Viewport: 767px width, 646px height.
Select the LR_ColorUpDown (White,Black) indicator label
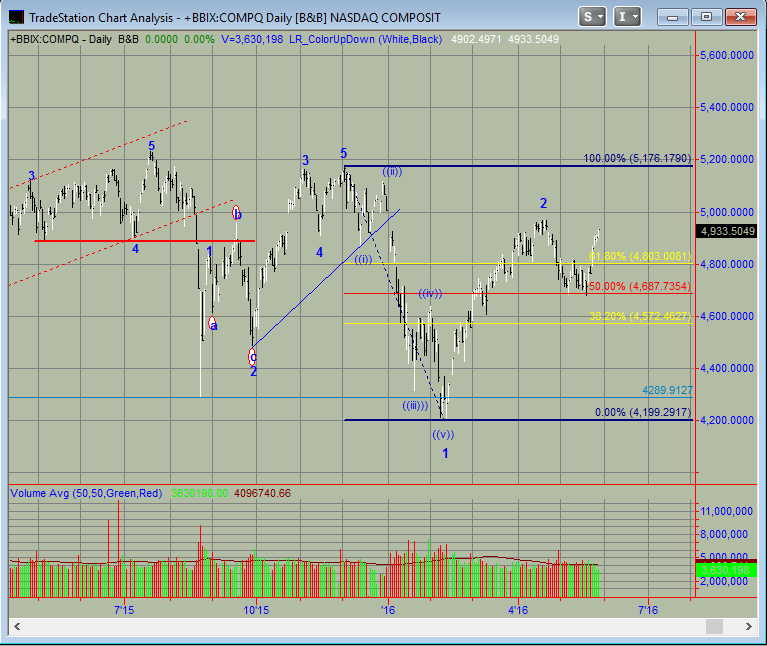[x=365, y=40]
